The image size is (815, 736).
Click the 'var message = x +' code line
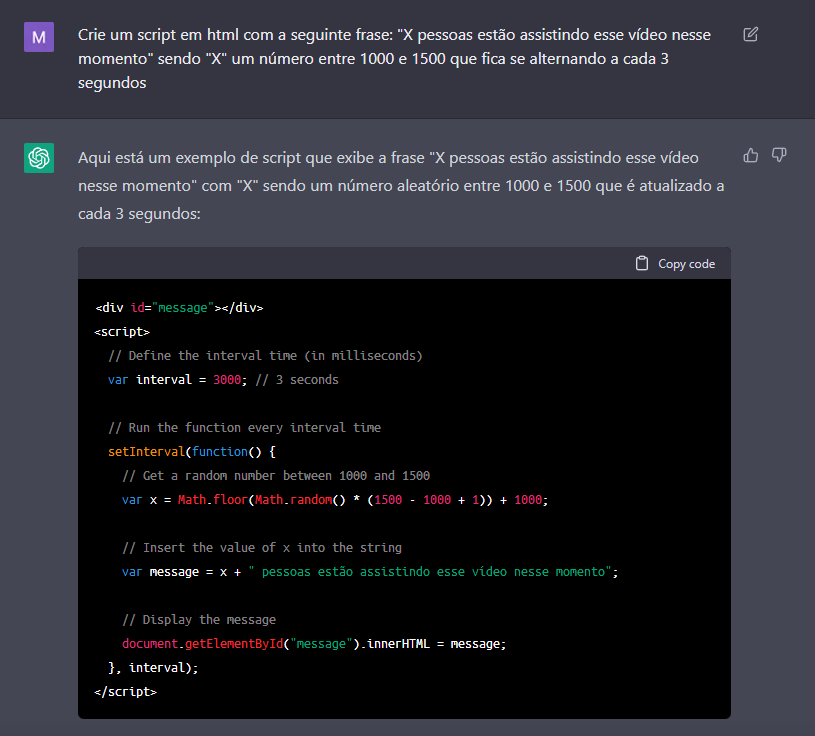370,572
